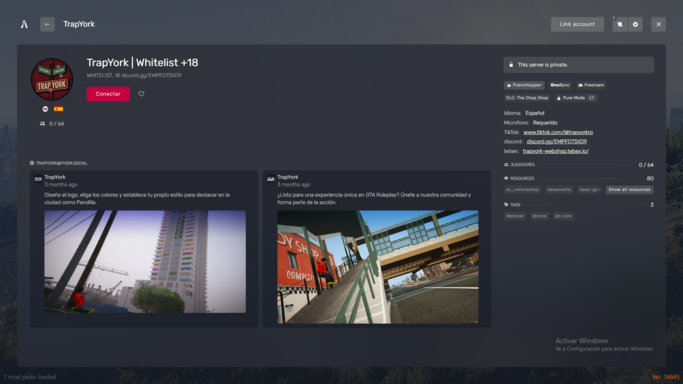Open the discord.gg invite link

(557, 141)
